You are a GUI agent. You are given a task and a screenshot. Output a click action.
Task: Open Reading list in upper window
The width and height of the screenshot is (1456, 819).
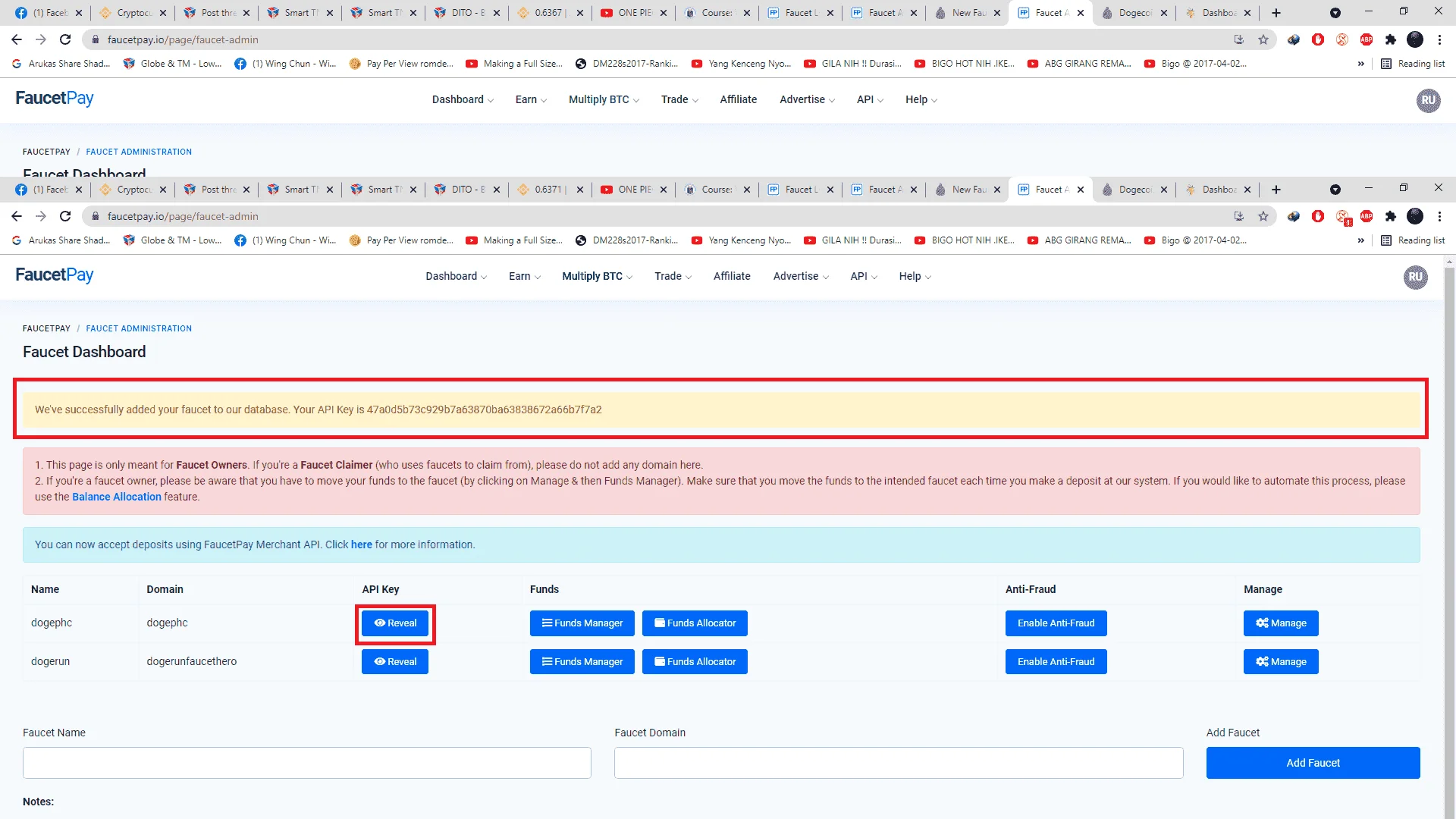pyautogui.click(x=1413, y=64)
